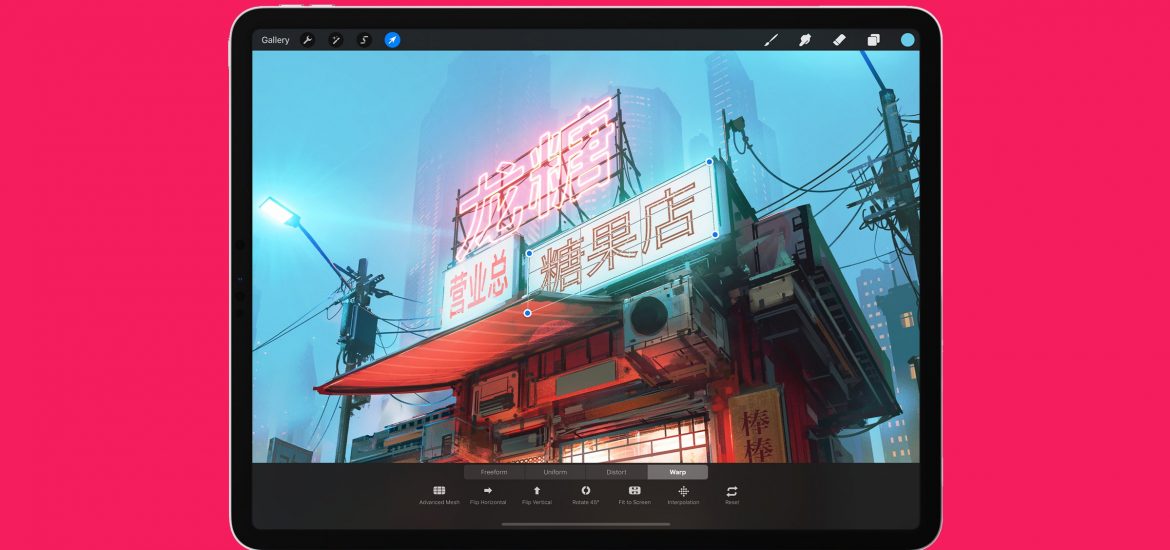Screen dimensions: 1170x550
Task: Select the Smudge tool
Action: pyautogui.click(x=805, y=40)
